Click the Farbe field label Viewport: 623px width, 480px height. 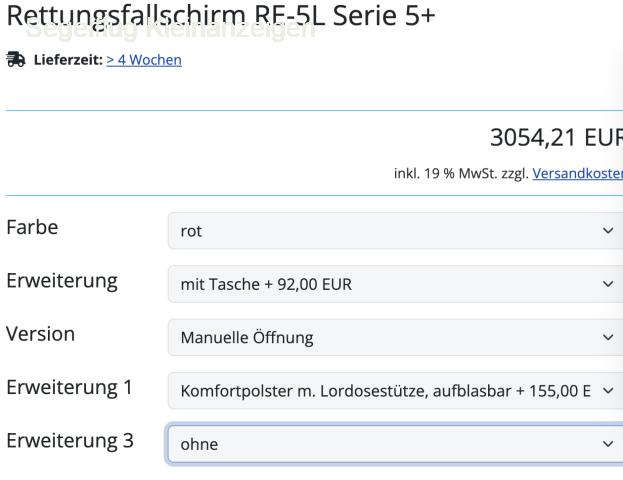coord(32,228)
